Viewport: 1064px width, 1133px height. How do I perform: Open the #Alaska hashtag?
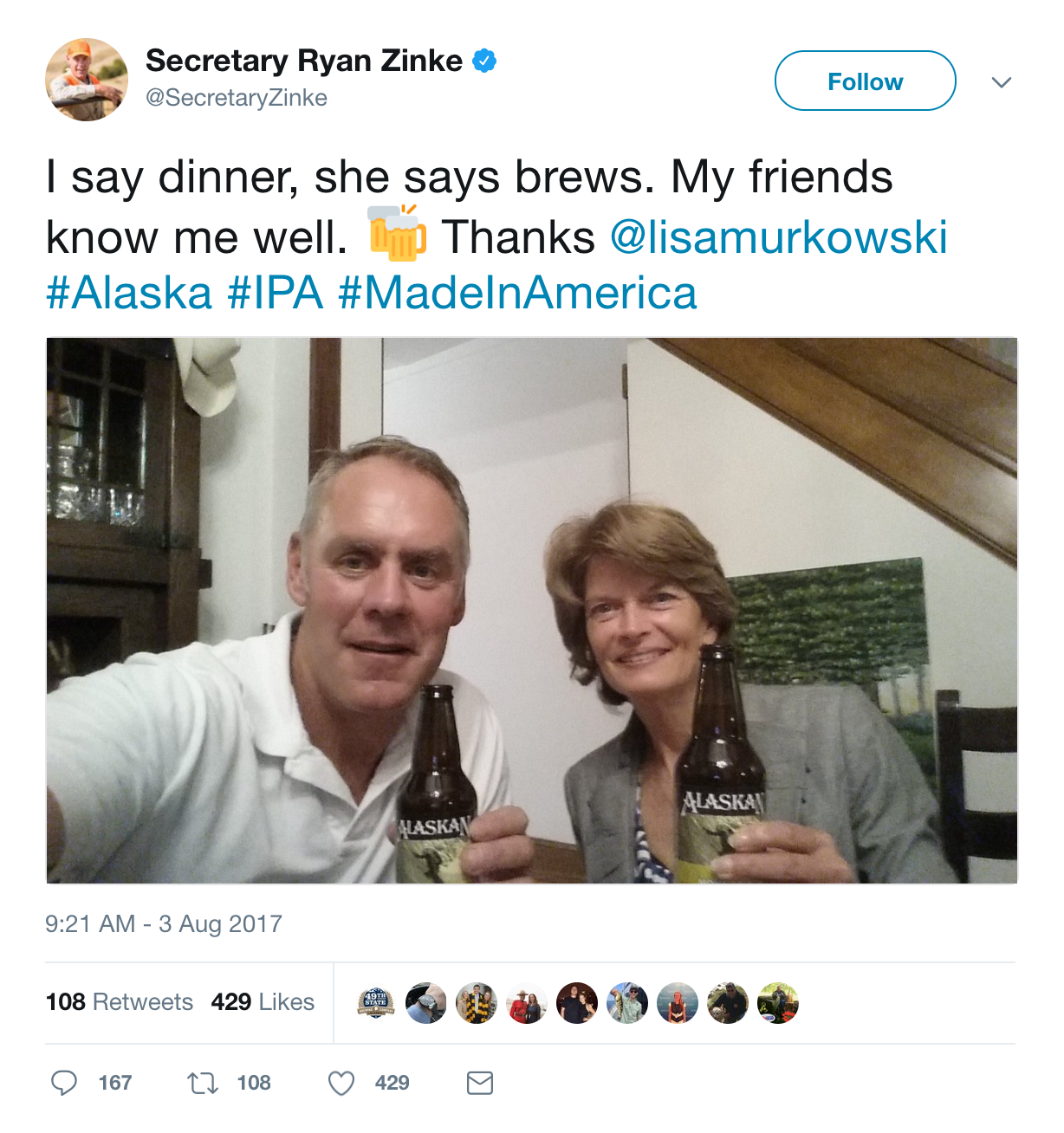coord(129,293)
